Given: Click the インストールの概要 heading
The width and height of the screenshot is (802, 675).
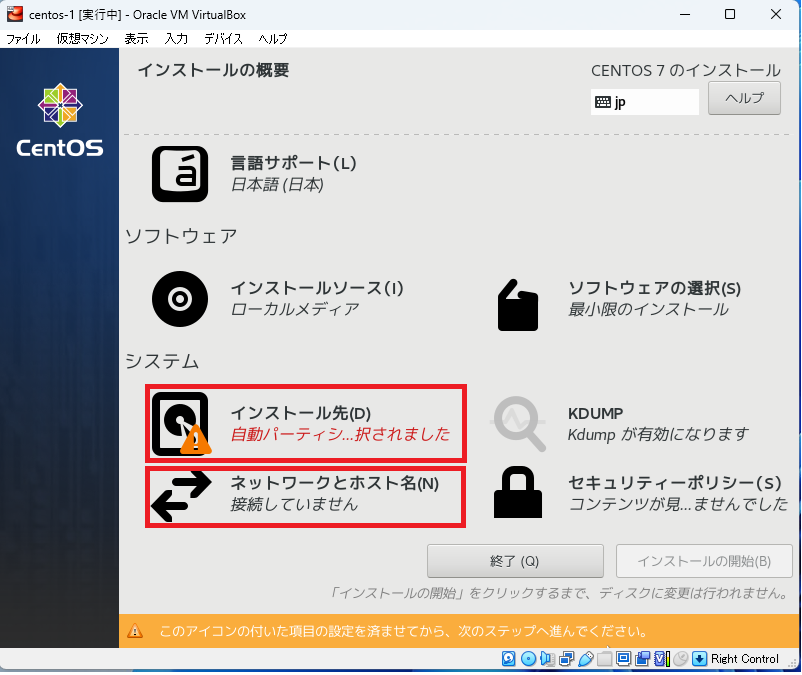Looking at the screenshot, I should tap(214, 70).
